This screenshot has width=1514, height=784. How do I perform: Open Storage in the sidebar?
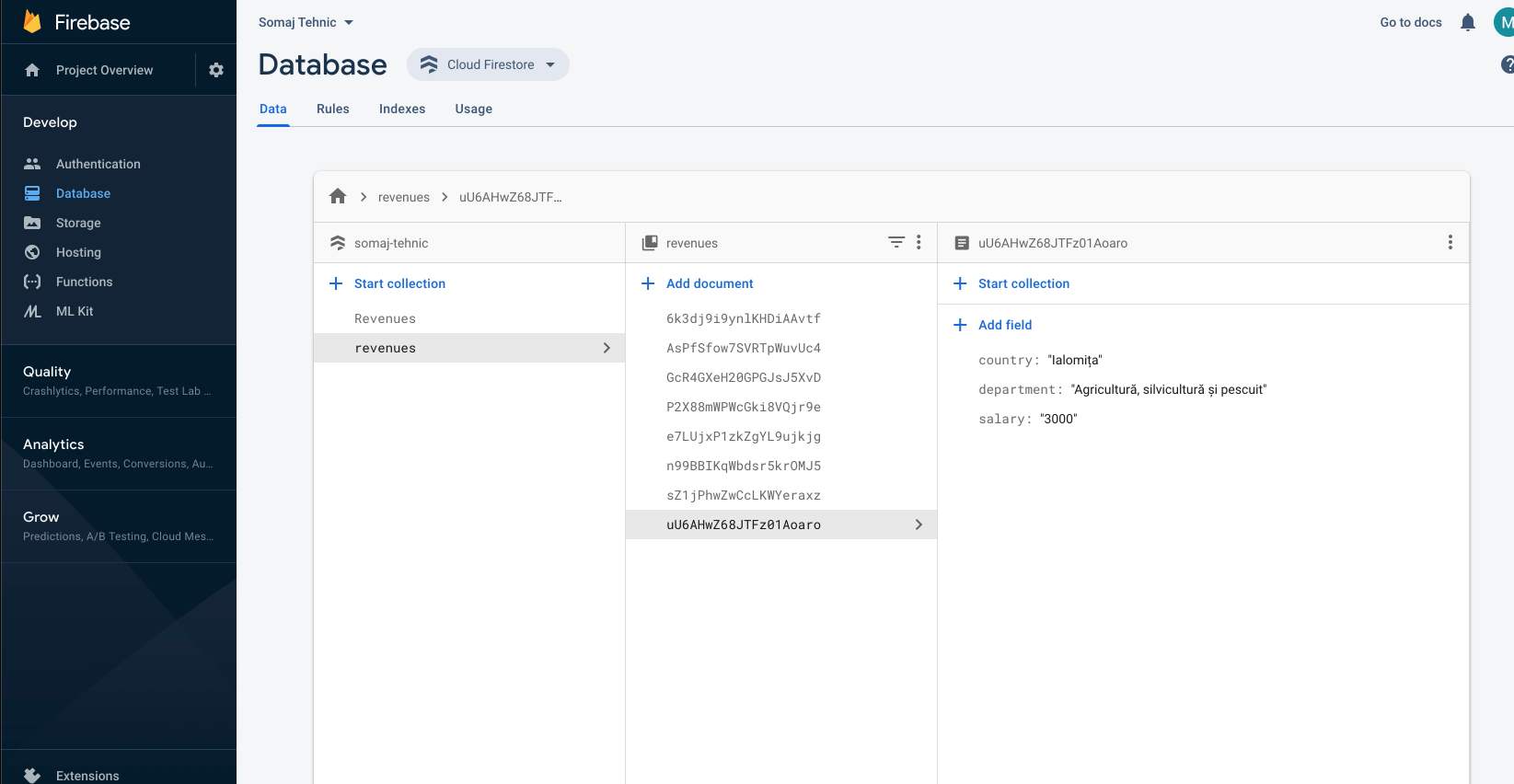tap(78, 223)
